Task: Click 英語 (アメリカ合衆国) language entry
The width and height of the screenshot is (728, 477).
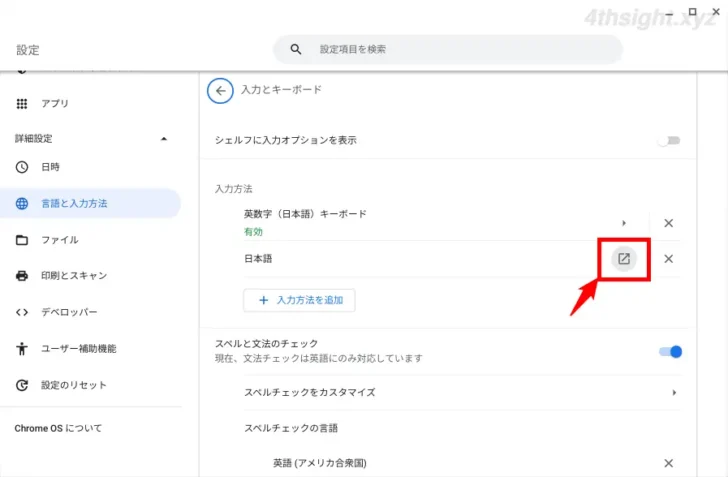Action: [x=320, y=463]
